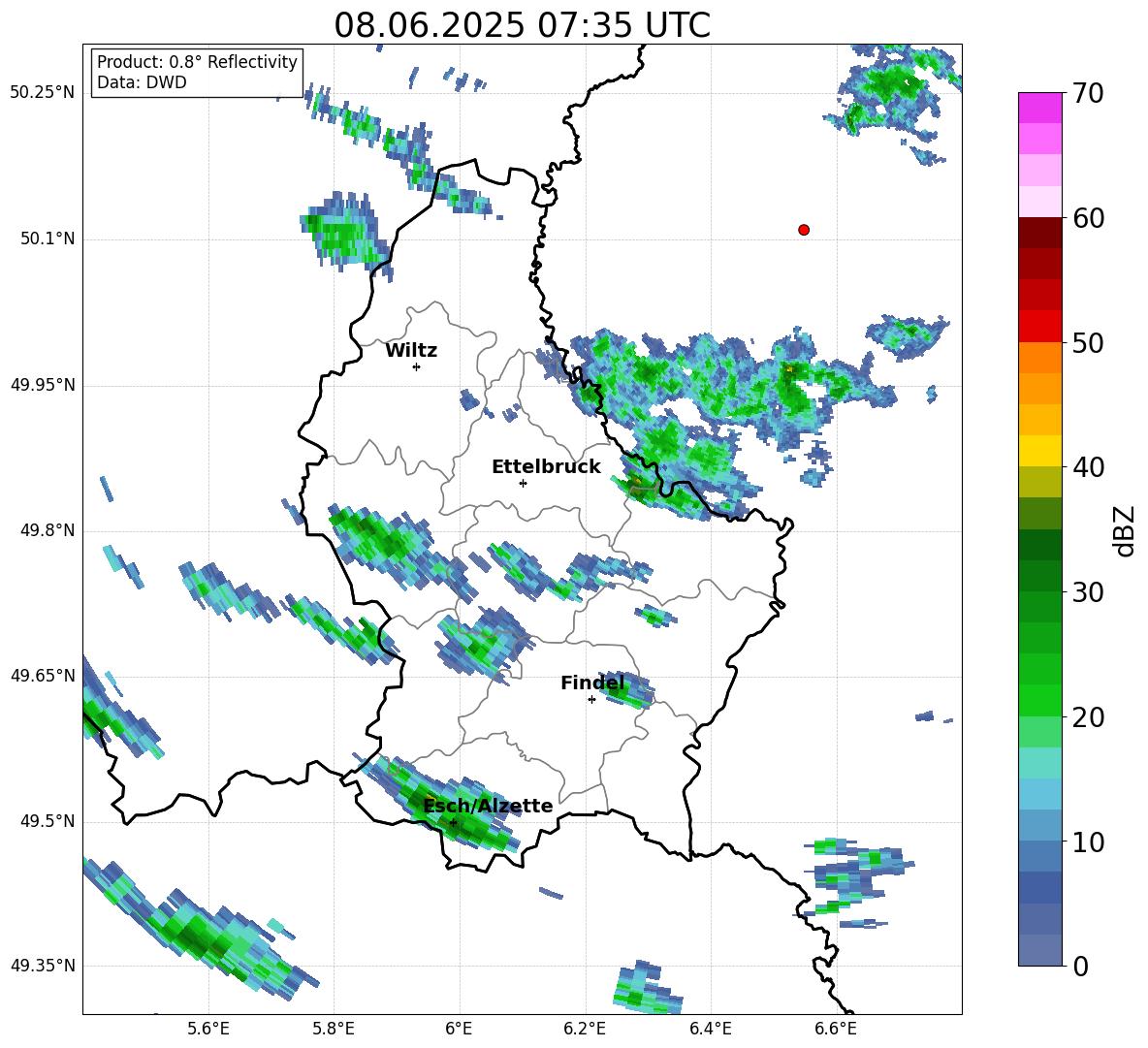1148x1048 pixels.
Task: Click the Findel station cross marker
Action: (591, 700)
